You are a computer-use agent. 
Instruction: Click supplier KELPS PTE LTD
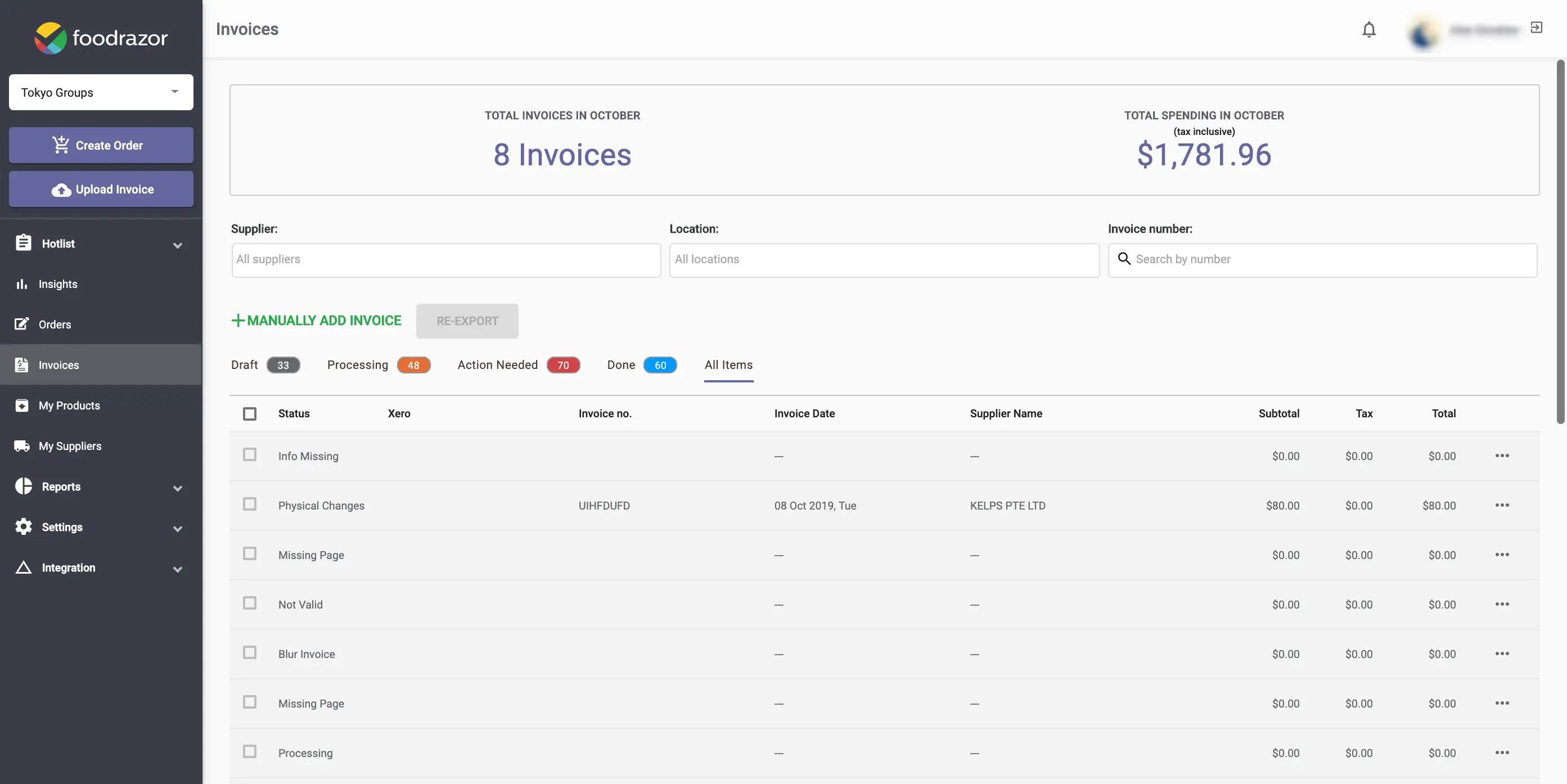tap(1007, 506)
